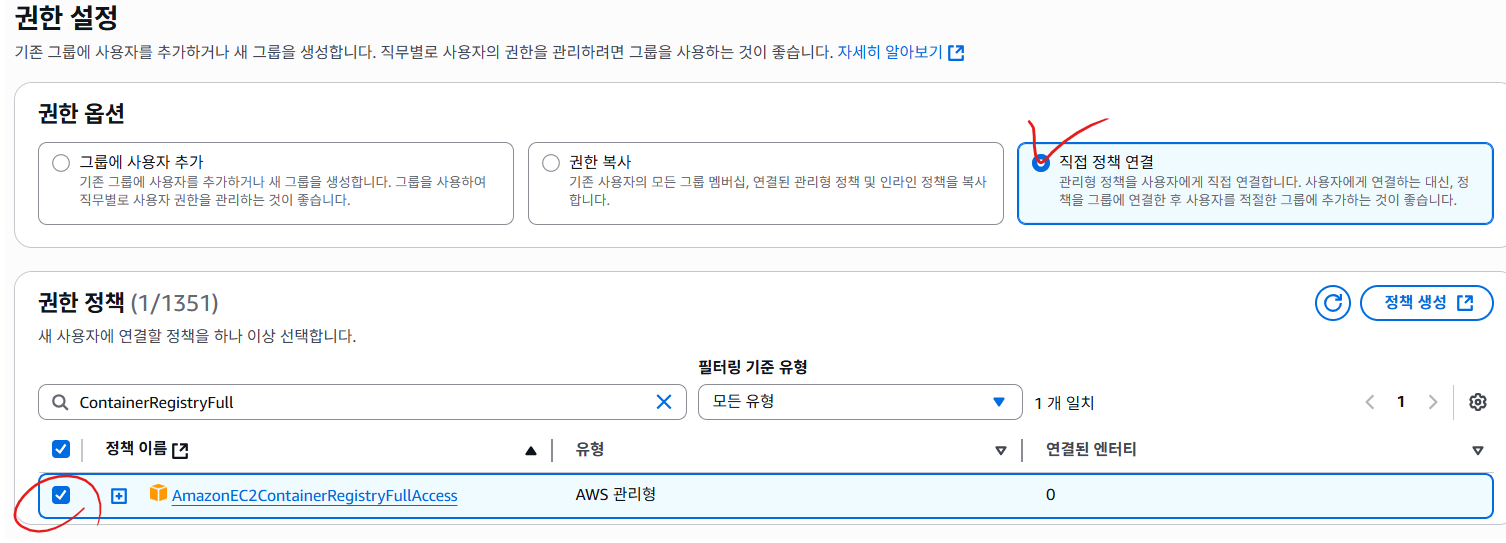Clear the policy search field
1506x543 pixels.
[x=664, y=402]
